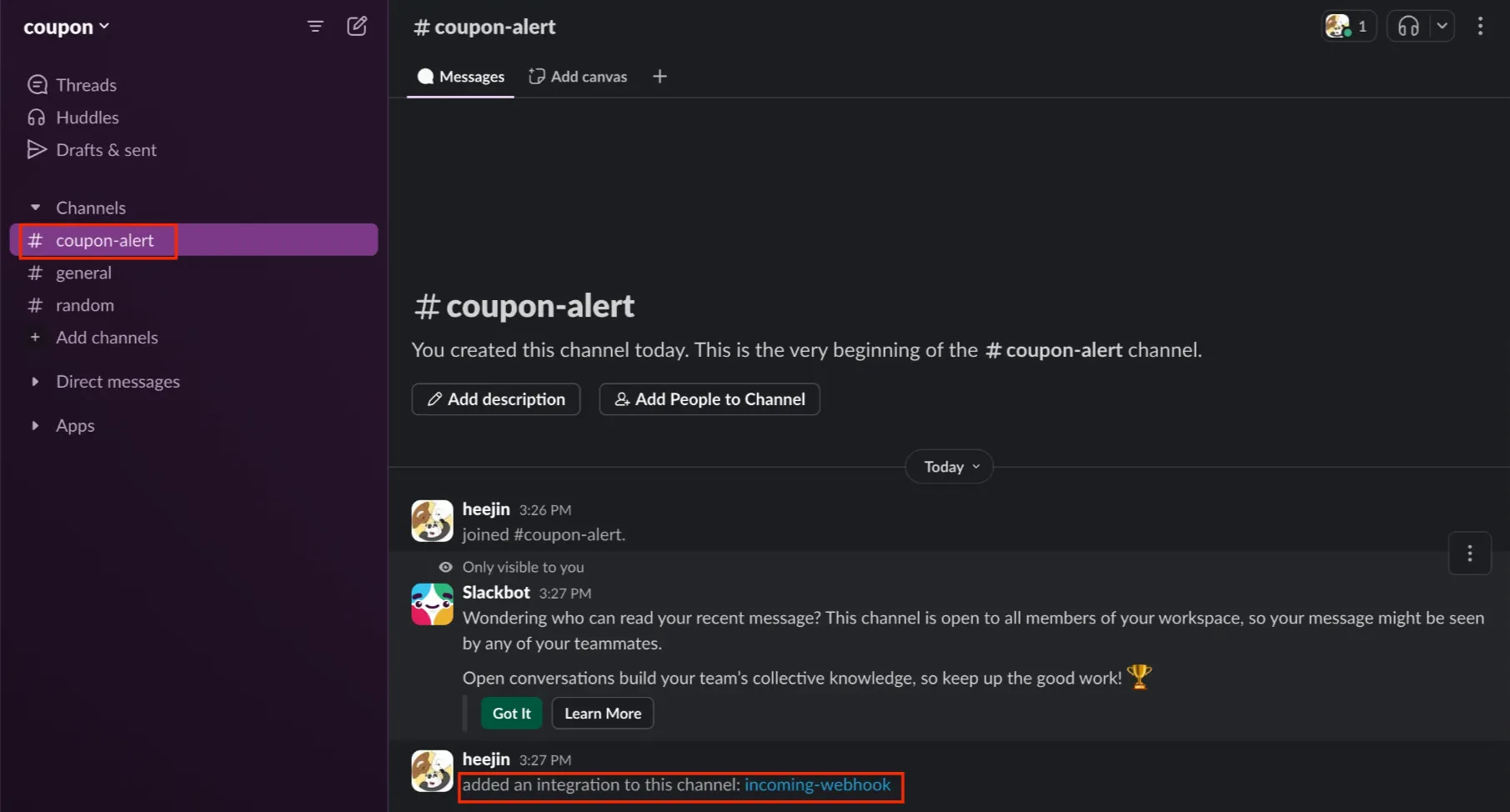Open the Today date dropdown
1510x812 pixels.
(950, 467)
